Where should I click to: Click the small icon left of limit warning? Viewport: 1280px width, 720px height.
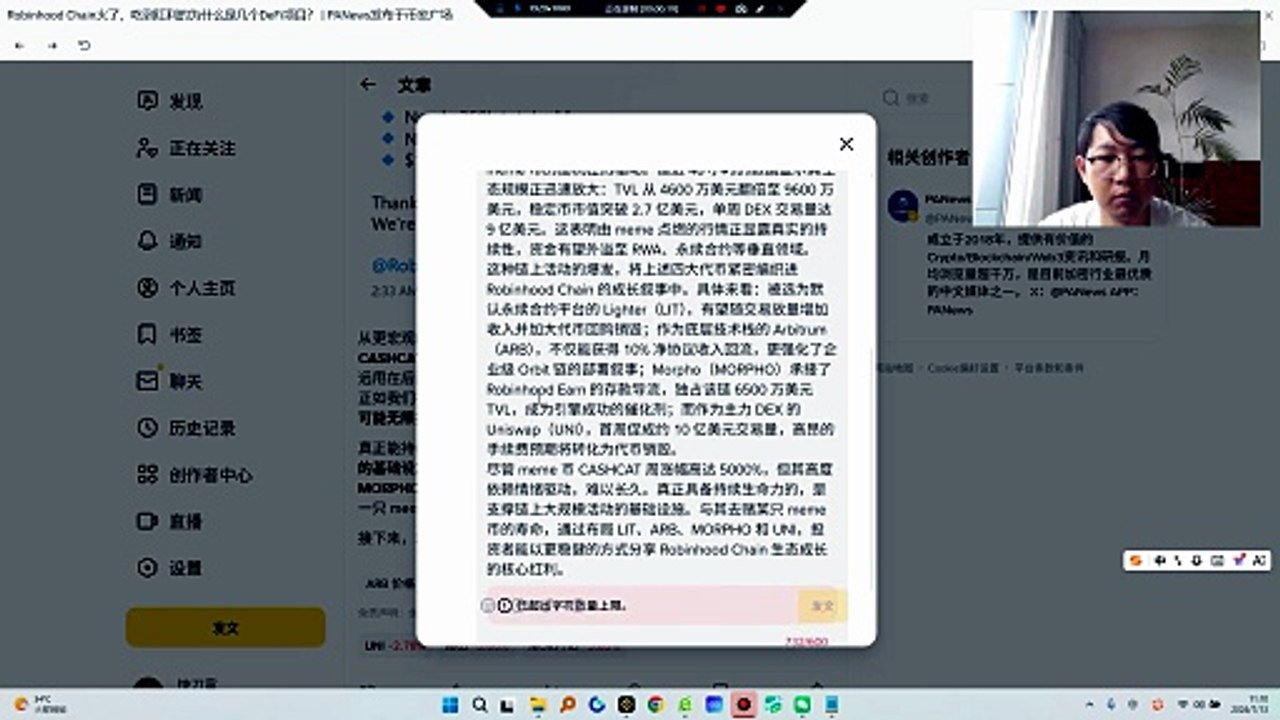[x=487, y=605]
